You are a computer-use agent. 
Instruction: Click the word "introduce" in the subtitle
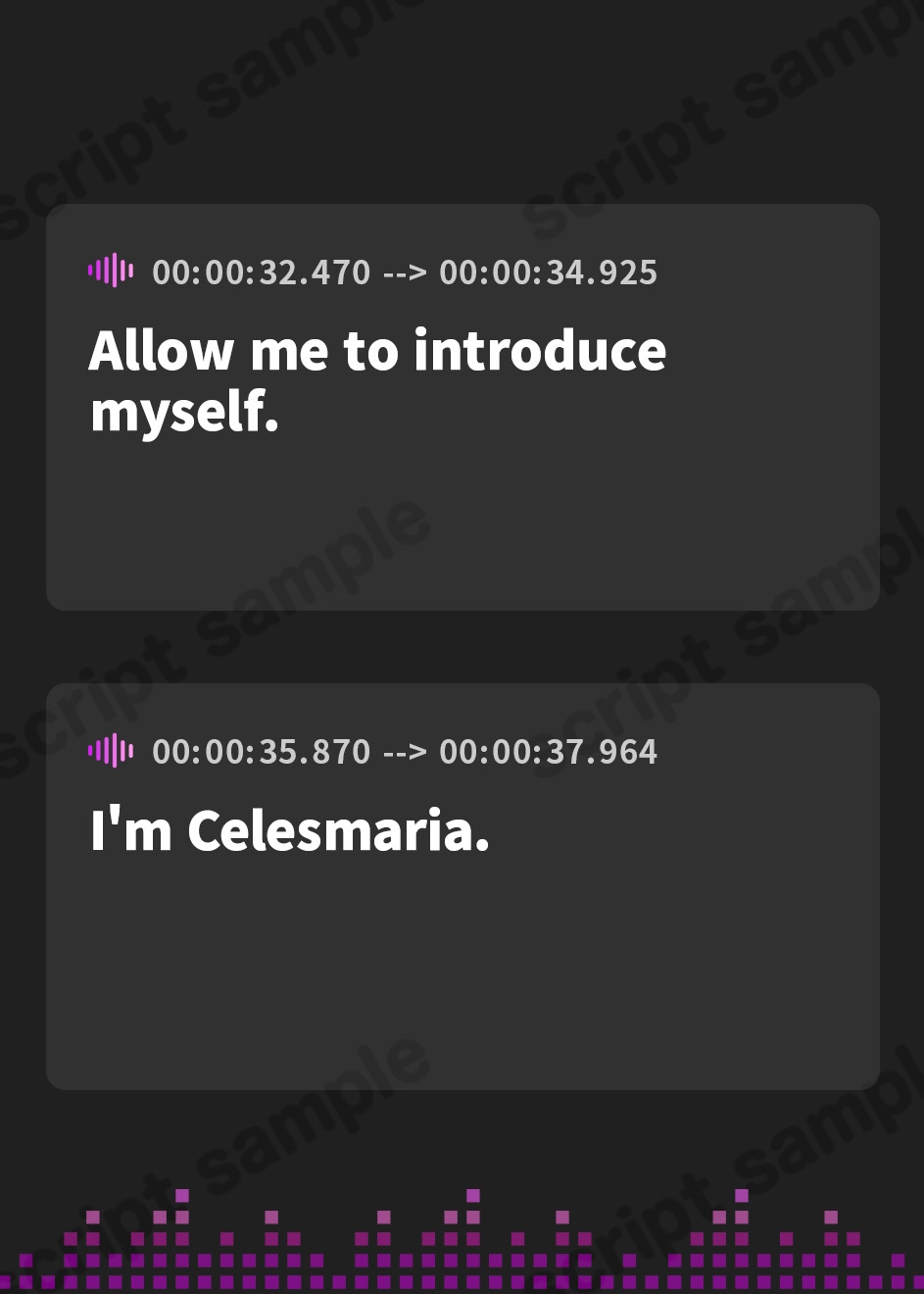click(x=540, y=351)
